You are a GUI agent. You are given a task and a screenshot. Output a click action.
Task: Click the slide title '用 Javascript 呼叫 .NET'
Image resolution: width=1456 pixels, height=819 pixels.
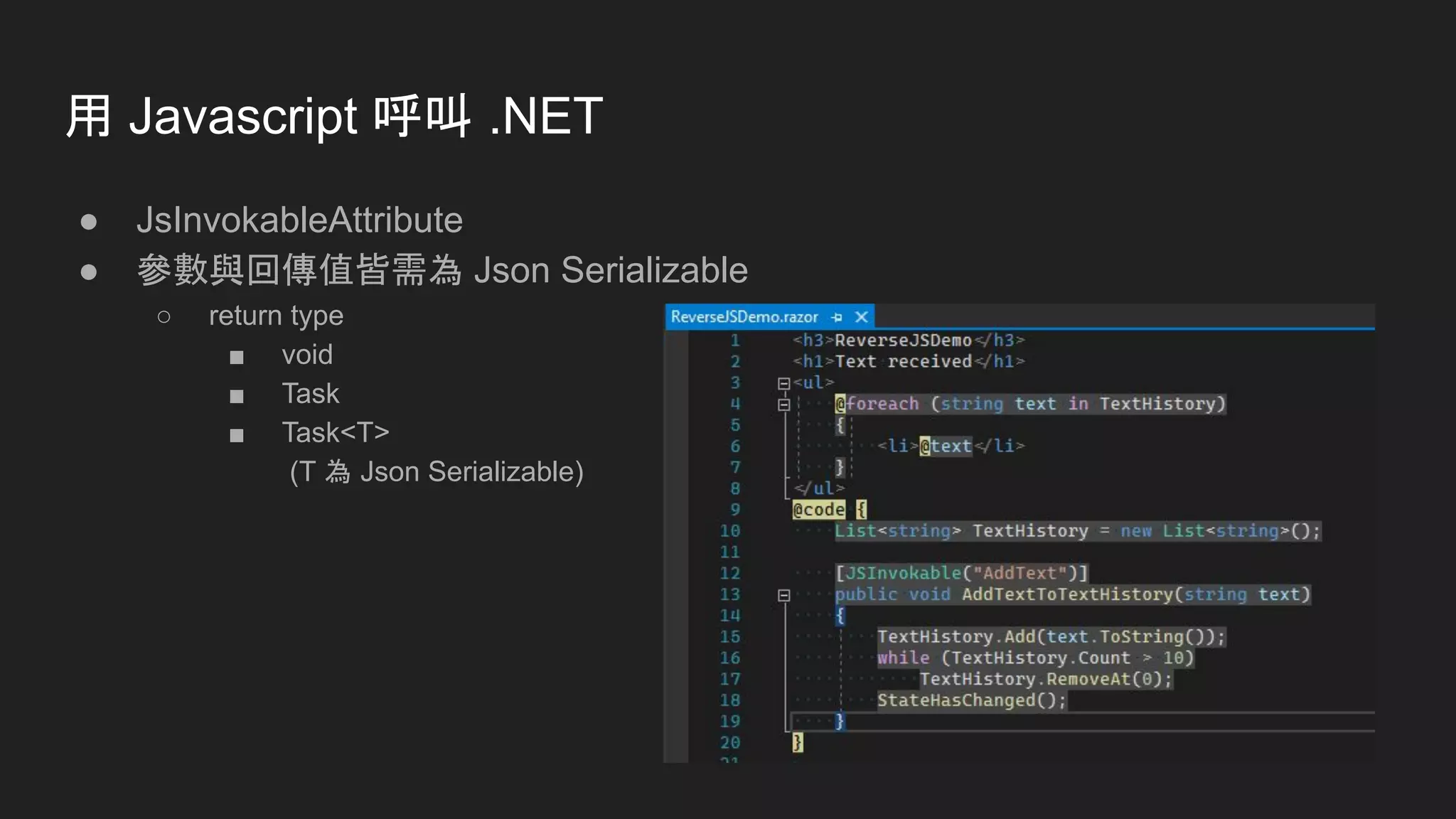click(x=334, y=116)
